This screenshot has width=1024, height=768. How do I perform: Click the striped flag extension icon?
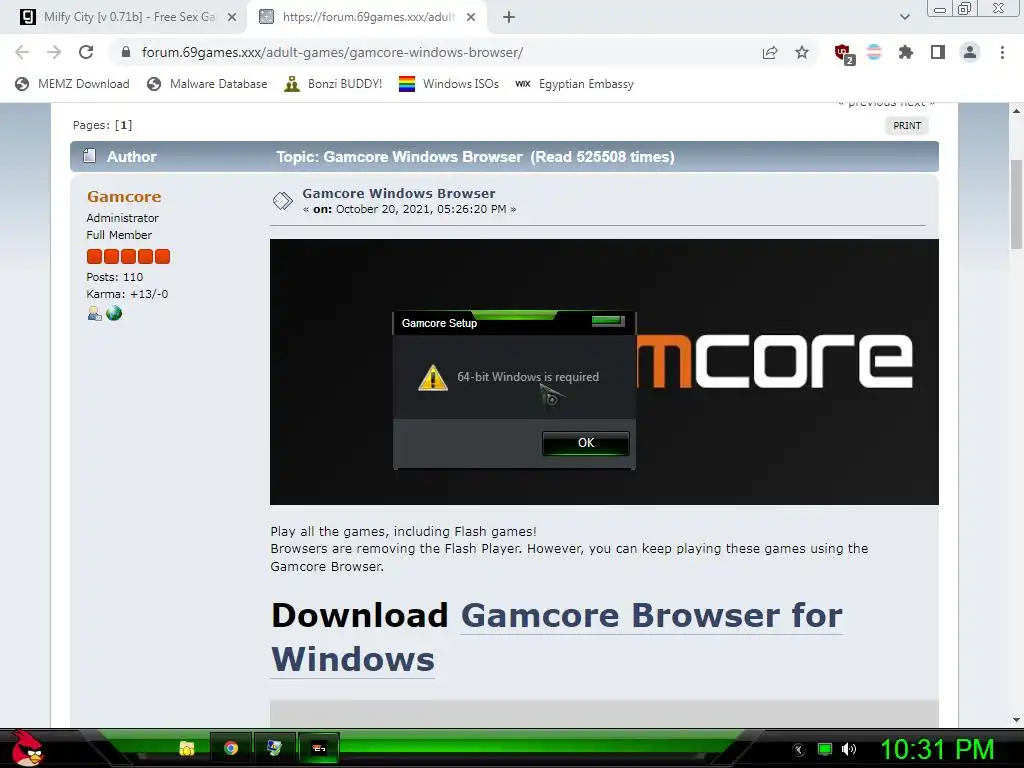[x=874, y=52]
